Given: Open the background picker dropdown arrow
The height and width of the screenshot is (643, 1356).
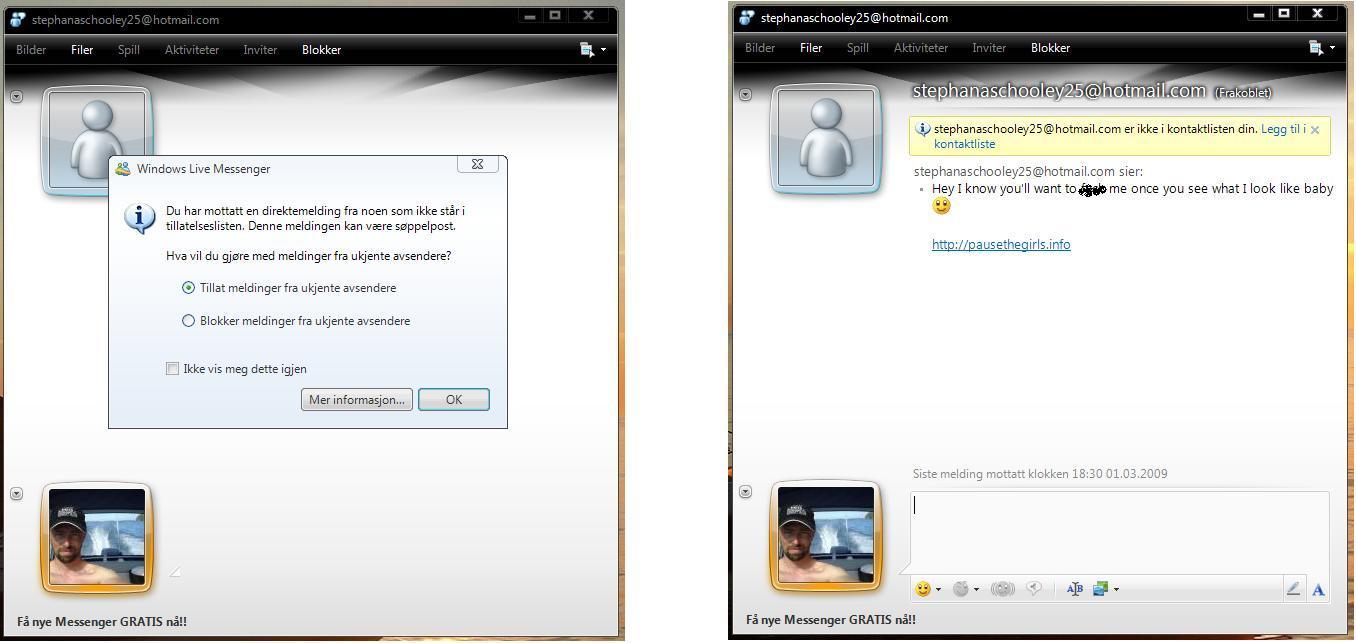Looking at the screenshot, I should tap(1116, 590).
